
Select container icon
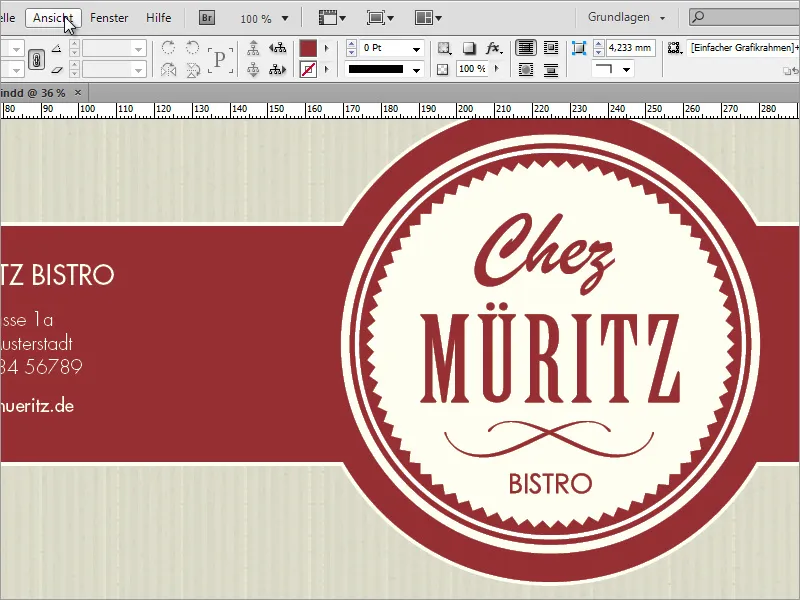253,48
